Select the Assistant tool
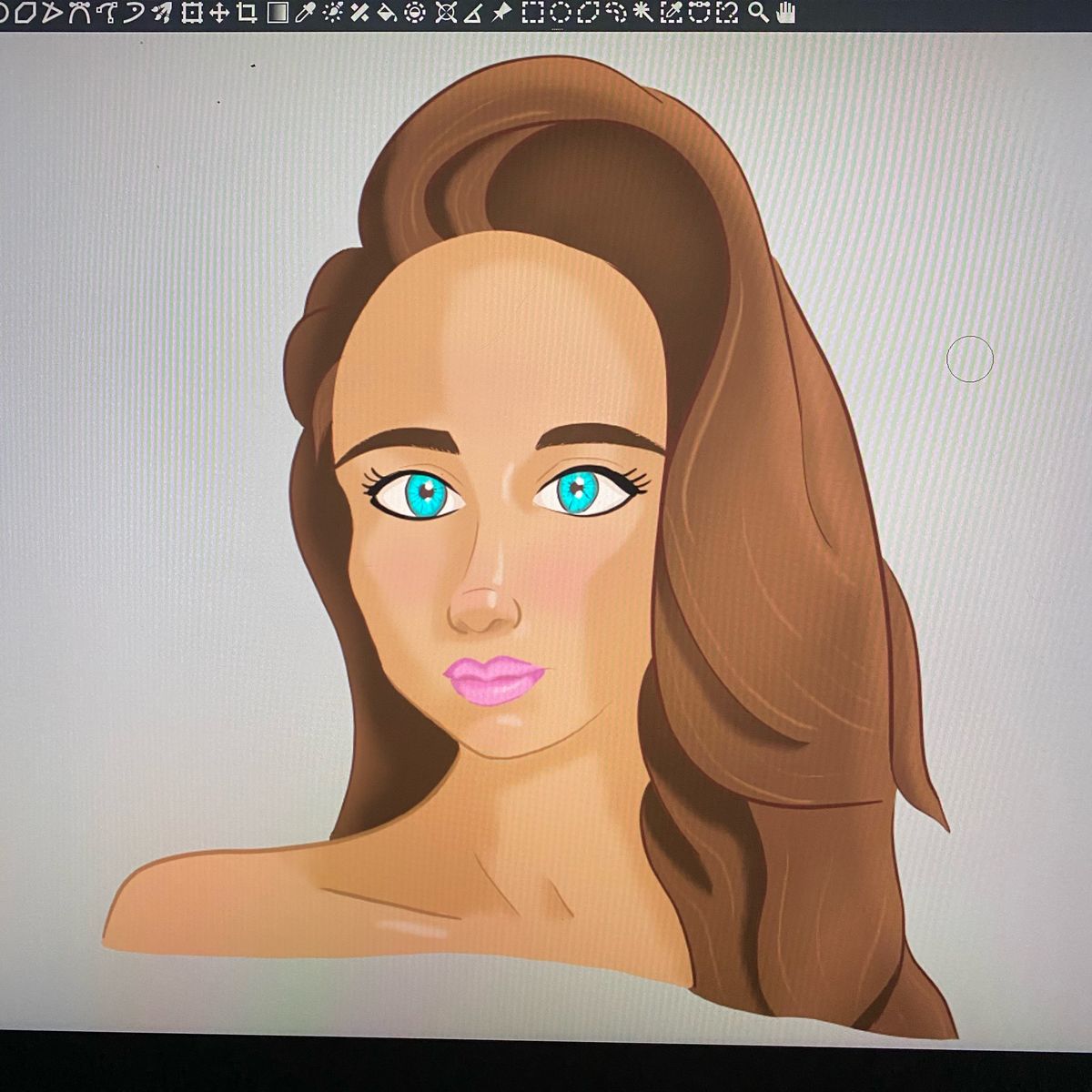 click(x=446, y=13)
